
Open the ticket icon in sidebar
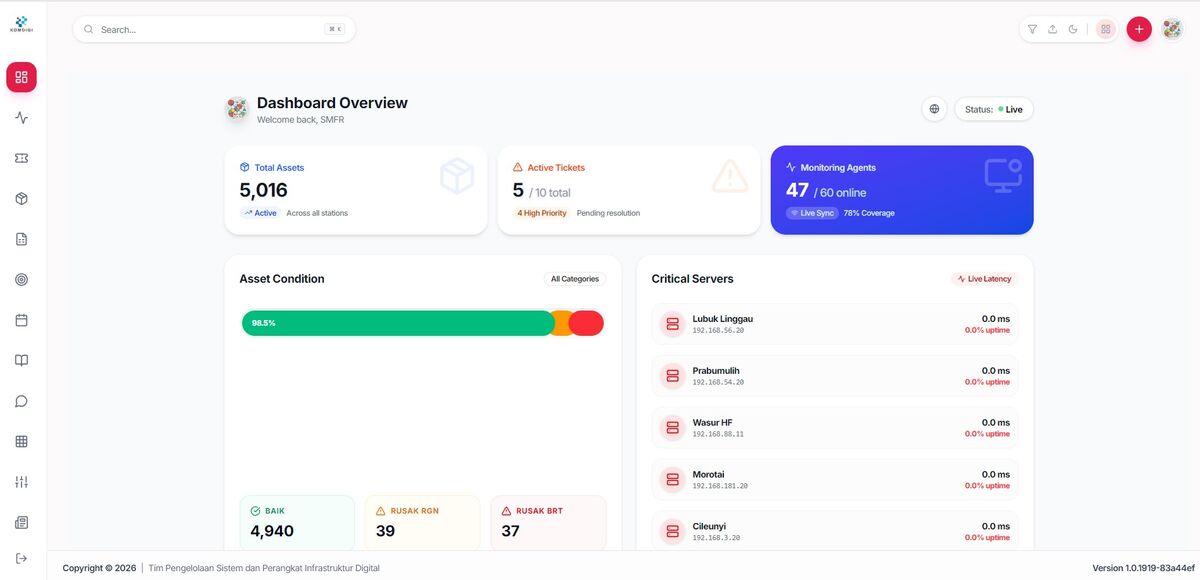(x=21, y=158)
